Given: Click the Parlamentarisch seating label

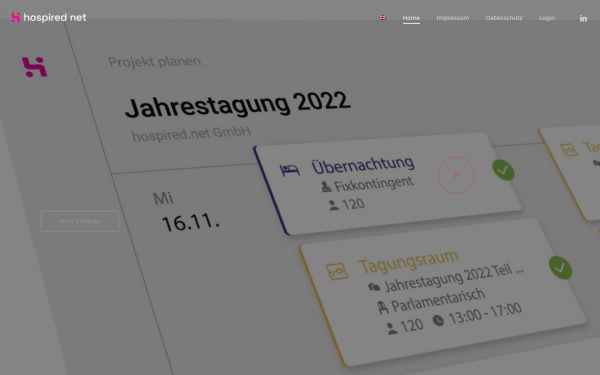Looking at the screenshot, I should [438, 301].
